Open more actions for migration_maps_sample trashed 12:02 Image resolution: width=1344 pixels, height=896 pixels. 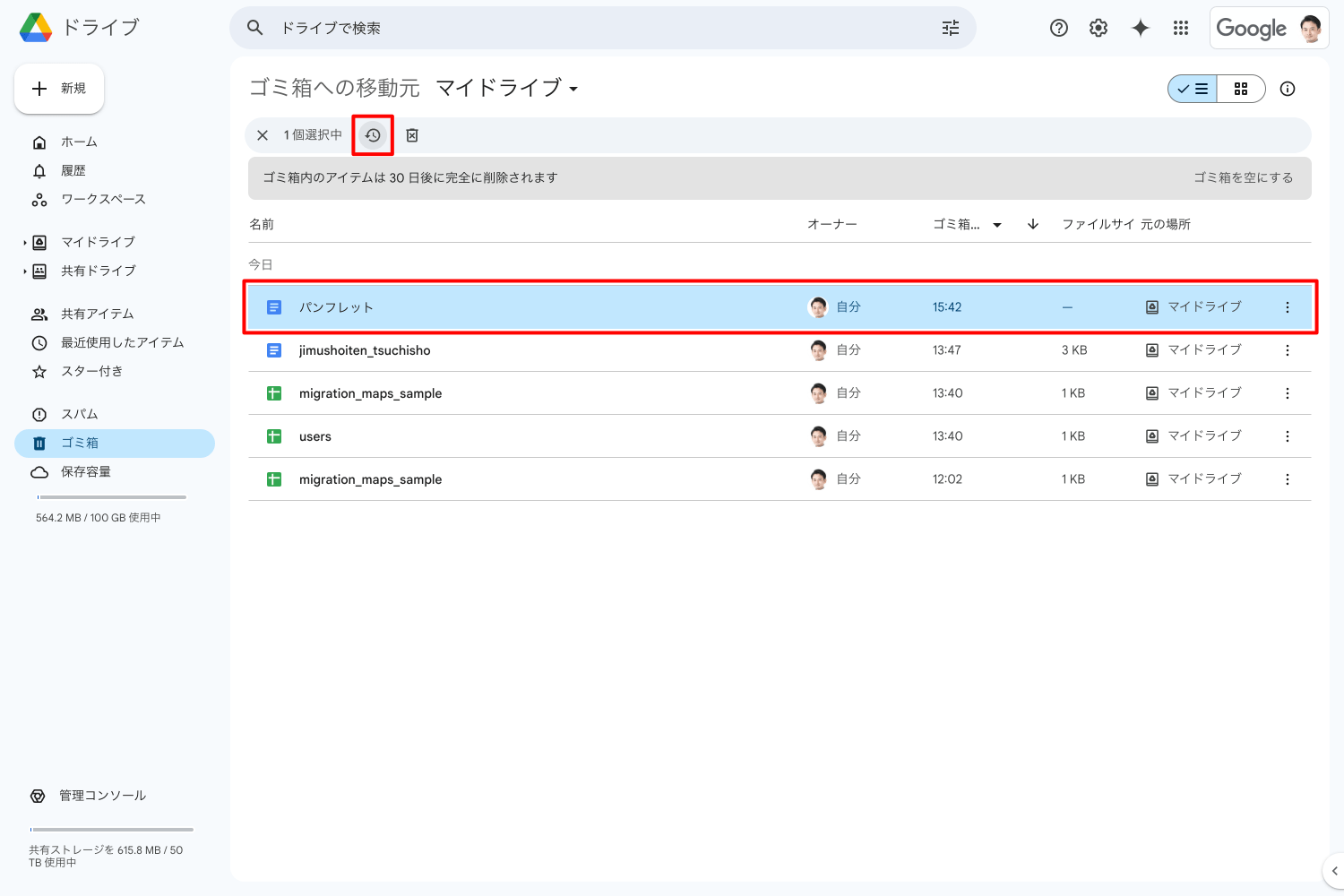tap(1288, 479)
